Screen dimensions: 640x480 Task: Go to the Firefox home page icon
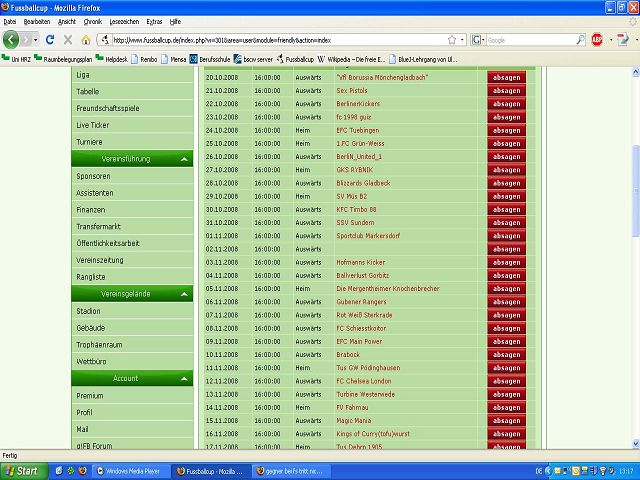(x=86, y=40)
